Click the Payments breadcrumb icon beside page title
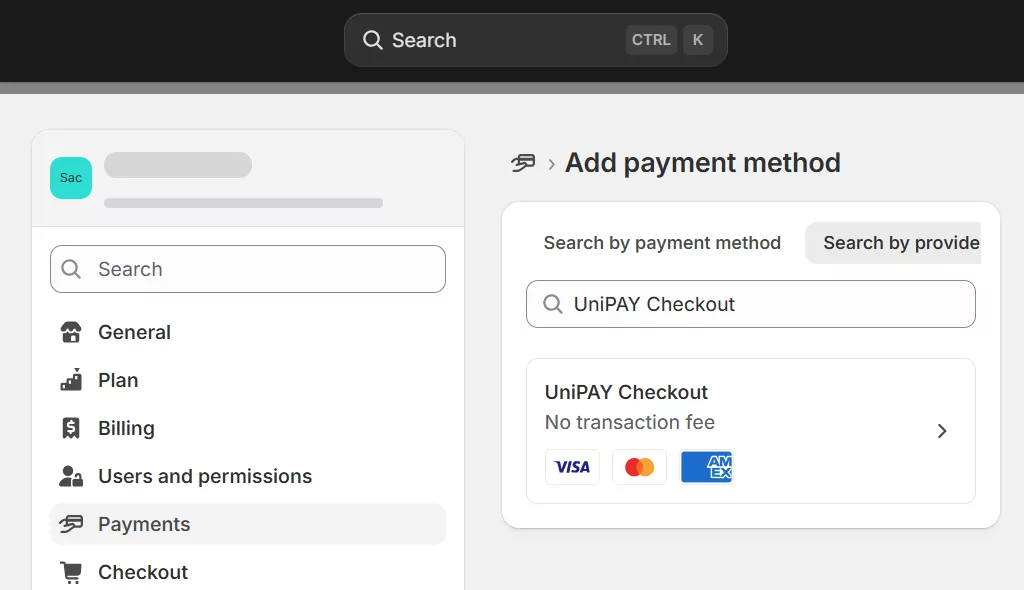1024x590 pixels. point(522,163)
